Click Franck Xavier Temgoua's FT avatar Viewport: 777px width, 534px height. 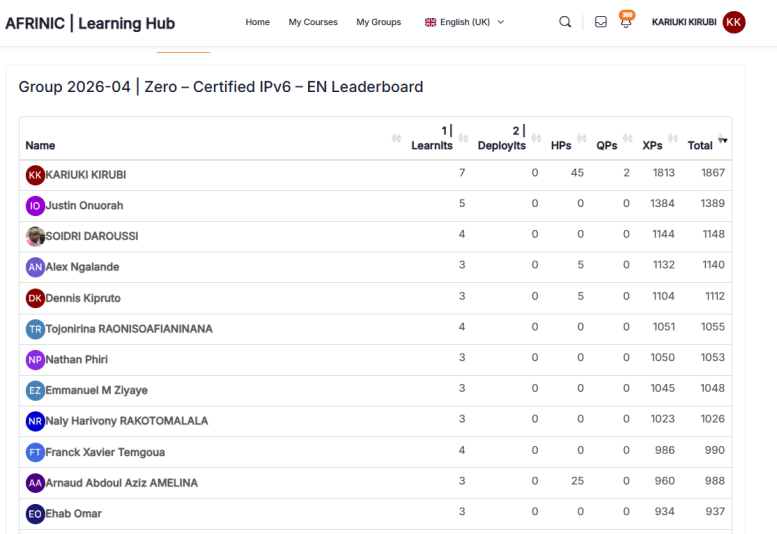pos(35,452)
